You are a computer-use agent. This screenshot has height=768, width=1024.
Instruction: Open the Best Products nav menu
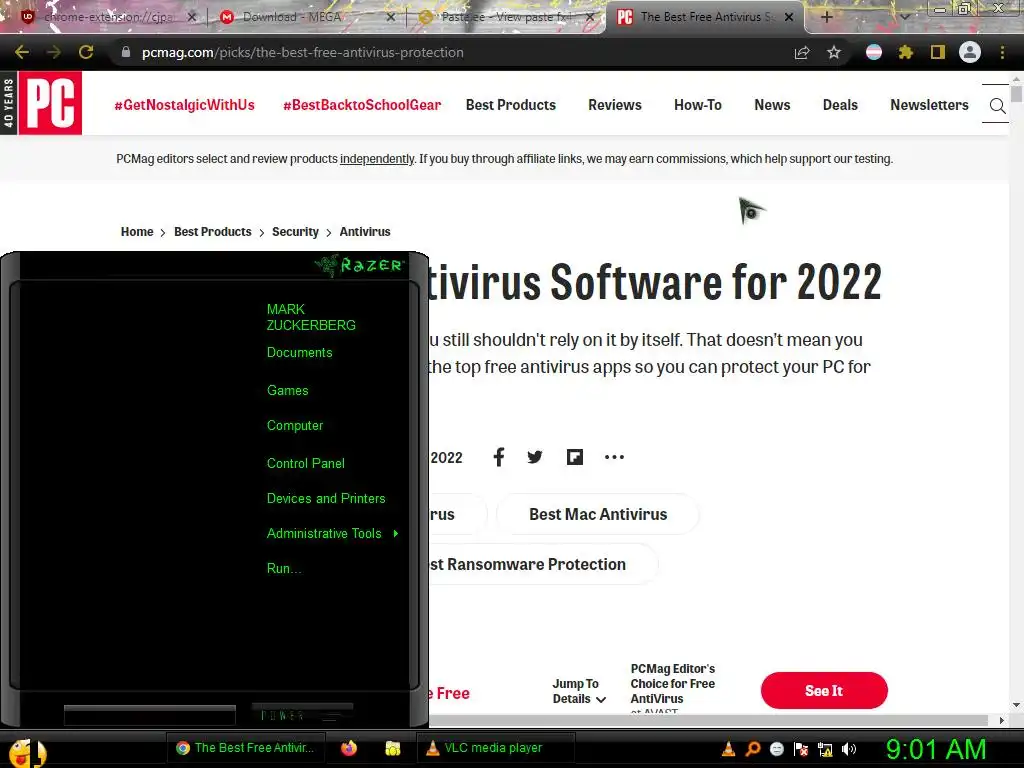(x=511, y=105)
